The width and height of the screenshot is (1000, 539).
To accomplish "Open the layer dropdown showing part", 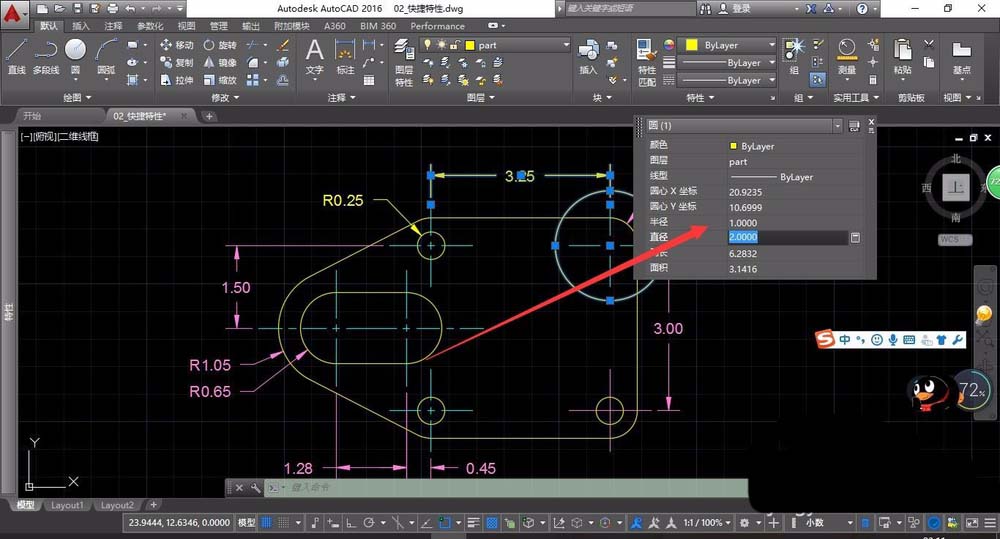I will pos(495,45).
